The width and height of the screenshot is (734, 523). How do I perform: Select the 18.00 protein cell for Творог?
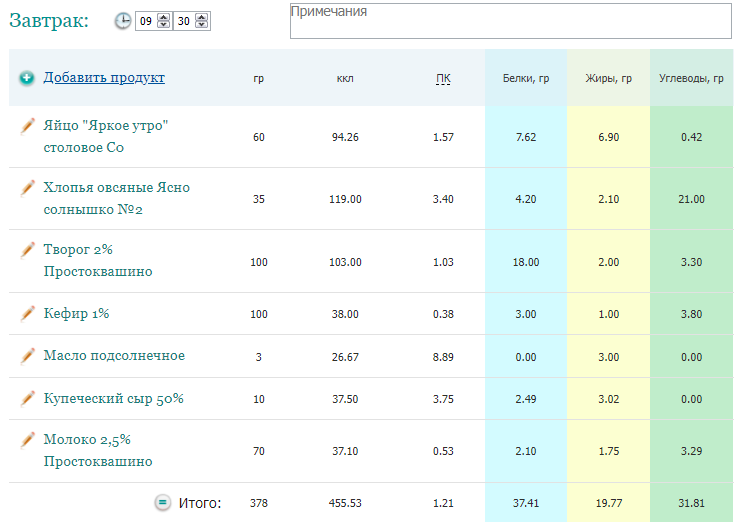pos(526,262)
